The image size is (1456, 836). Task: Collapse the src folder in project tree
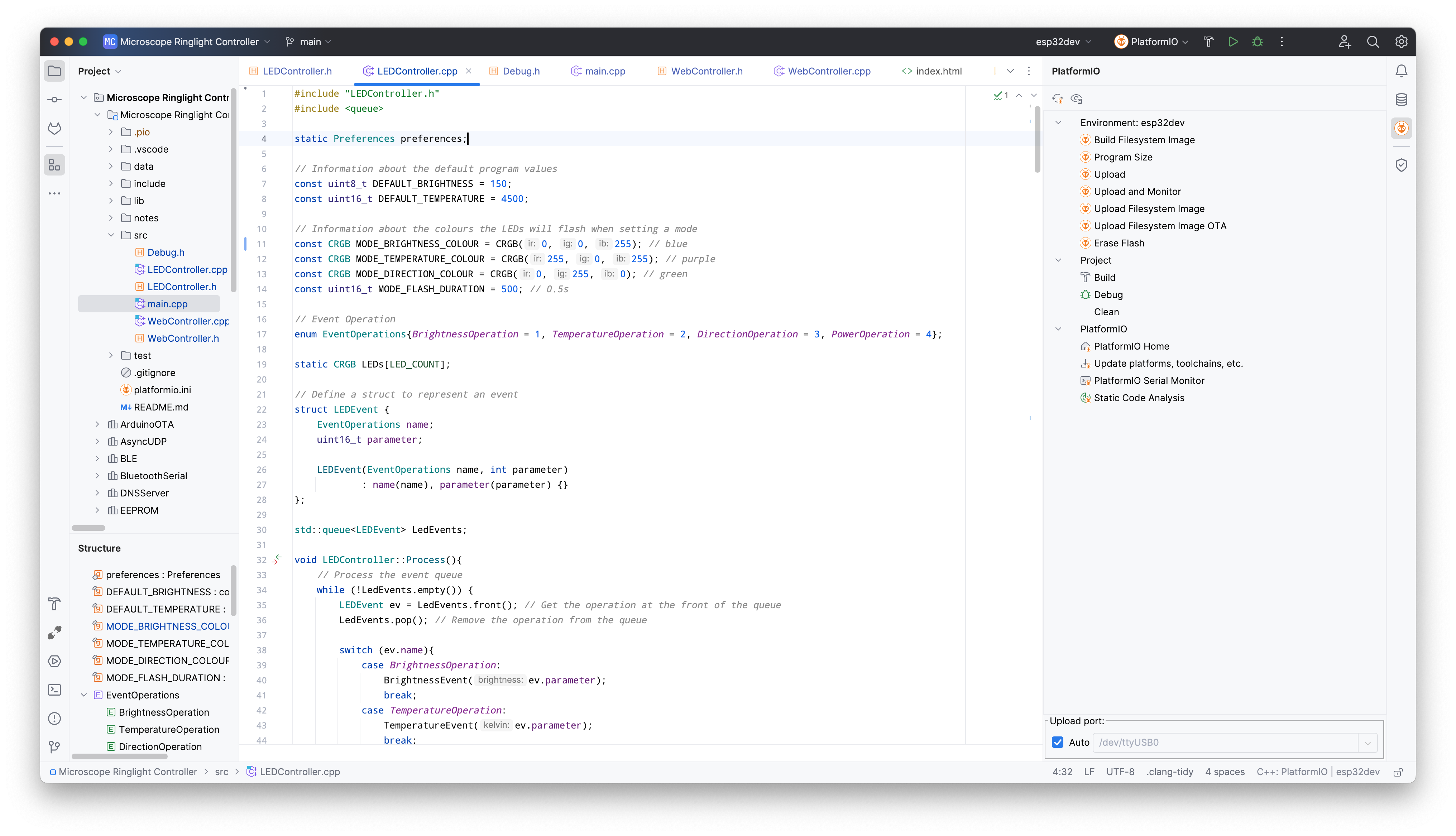tap(111, 235)
